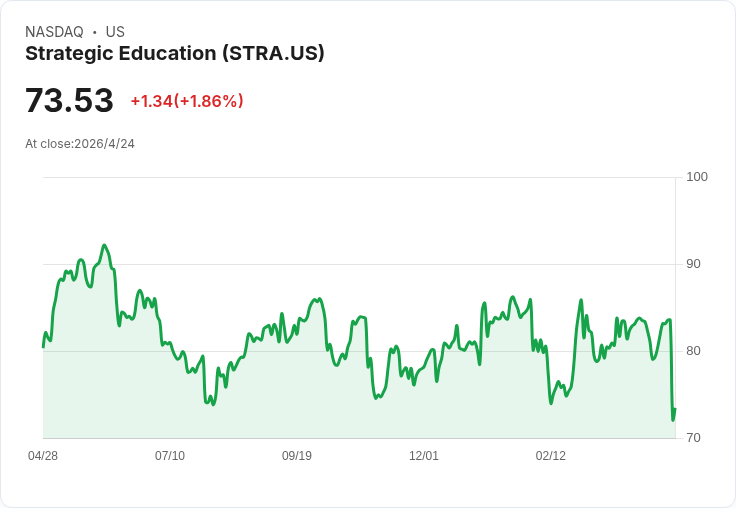Click the 100 gridline at chart top

[x=359, y=177]
